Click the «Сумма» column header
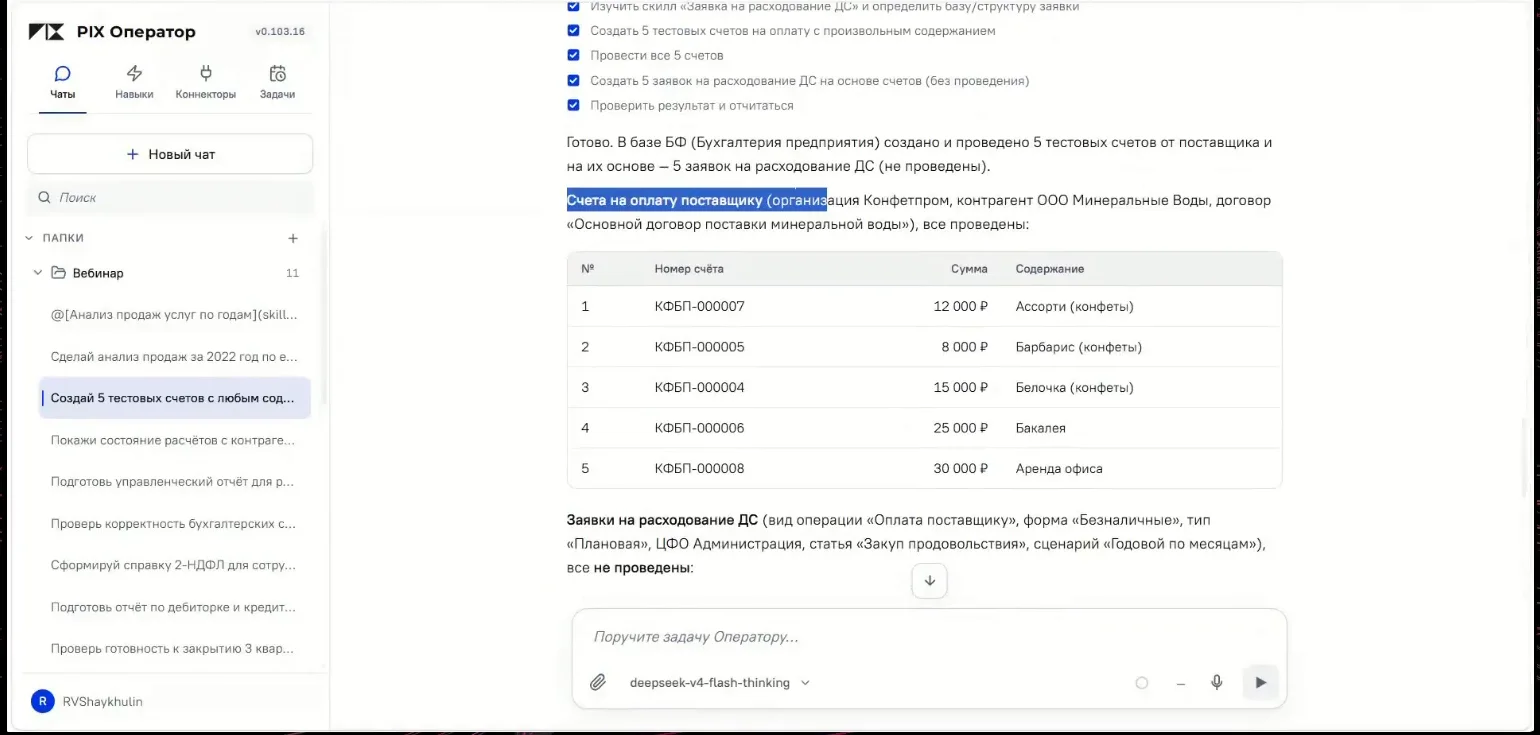This screenshot has height=735, width=1540. pyautogui.click(x=969, y=269)
